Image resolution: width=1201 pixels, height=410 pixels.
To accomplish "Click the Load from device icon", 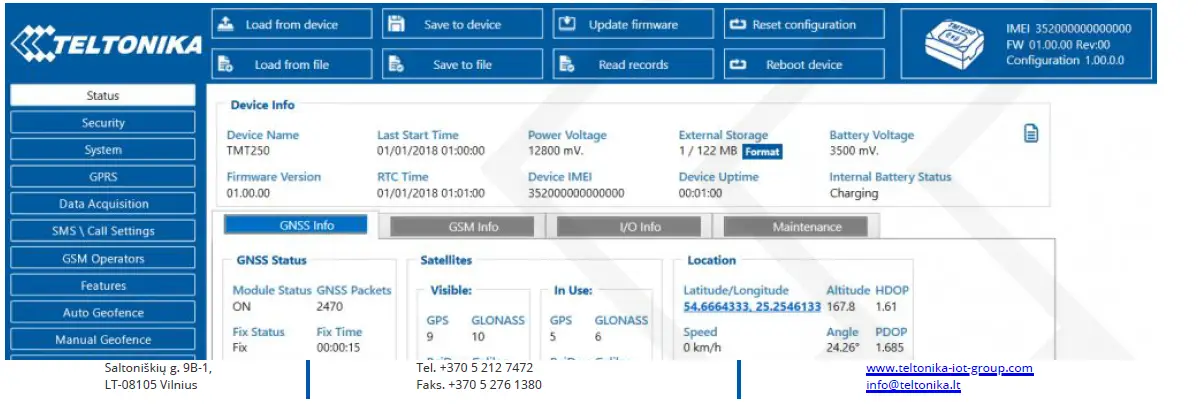I will point(226,24).
